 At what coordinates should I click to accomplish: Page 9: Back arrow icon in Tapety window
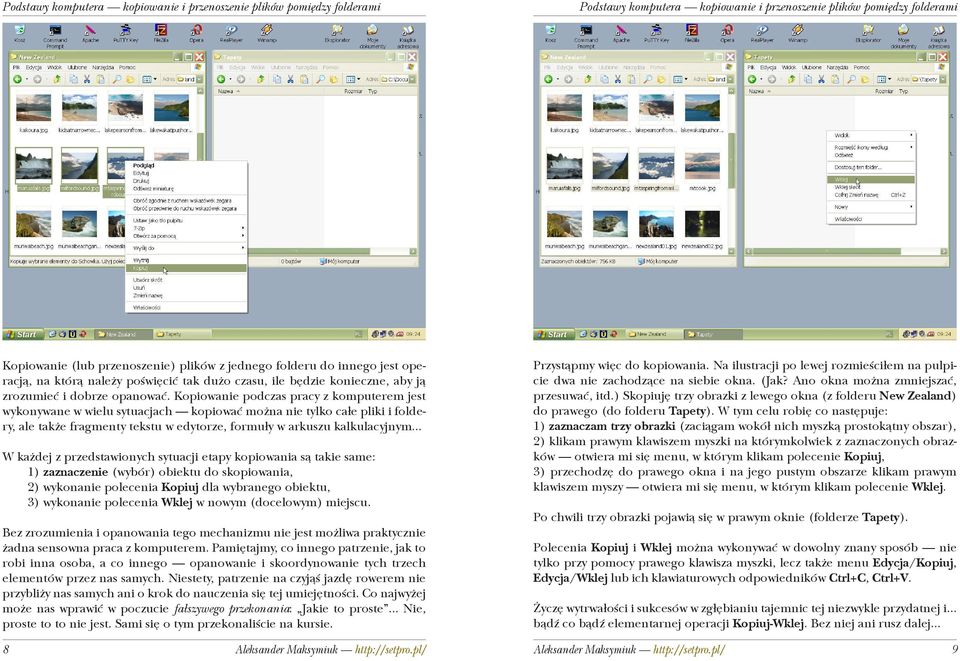(752, 79)
